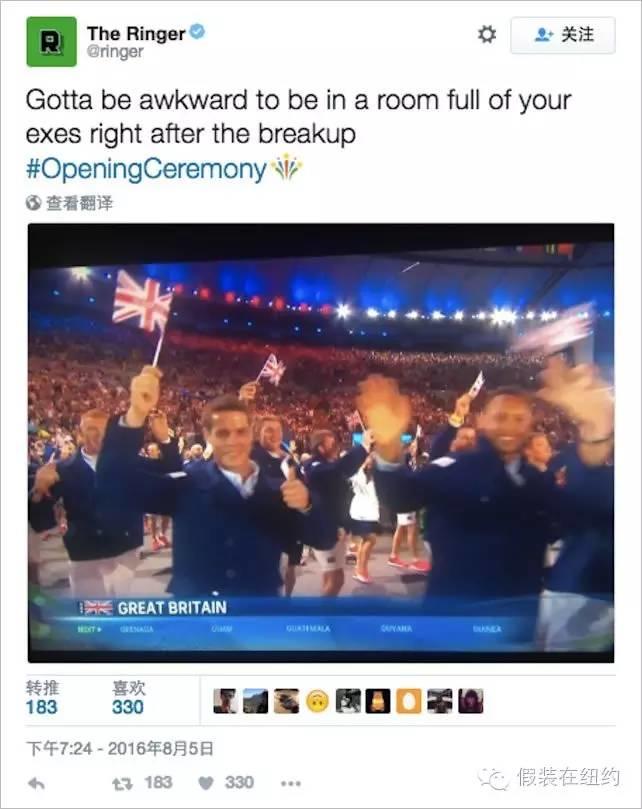Click the blue verified badge
The image size is (642, 809).
[x=198, y=32]
